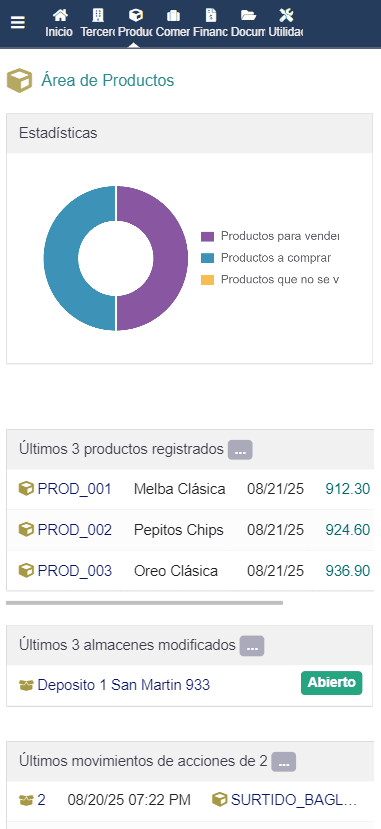
Task: Toggle the orange Productos que no se legend
Action: click(270, 280)
